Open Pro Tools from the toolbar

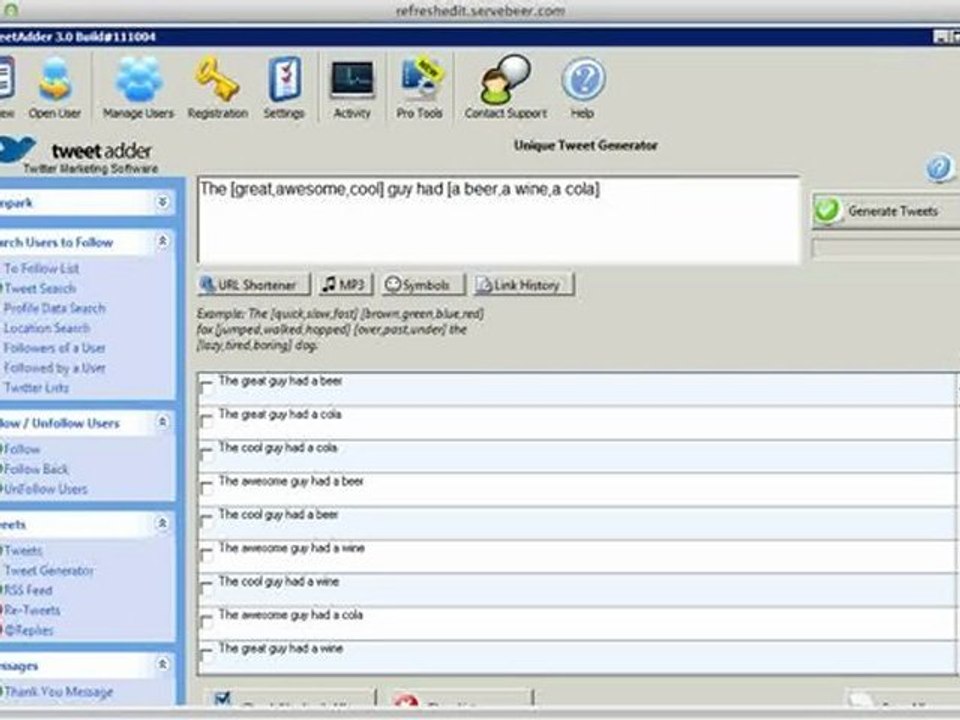pyautogui.click(x=419, y=88)
